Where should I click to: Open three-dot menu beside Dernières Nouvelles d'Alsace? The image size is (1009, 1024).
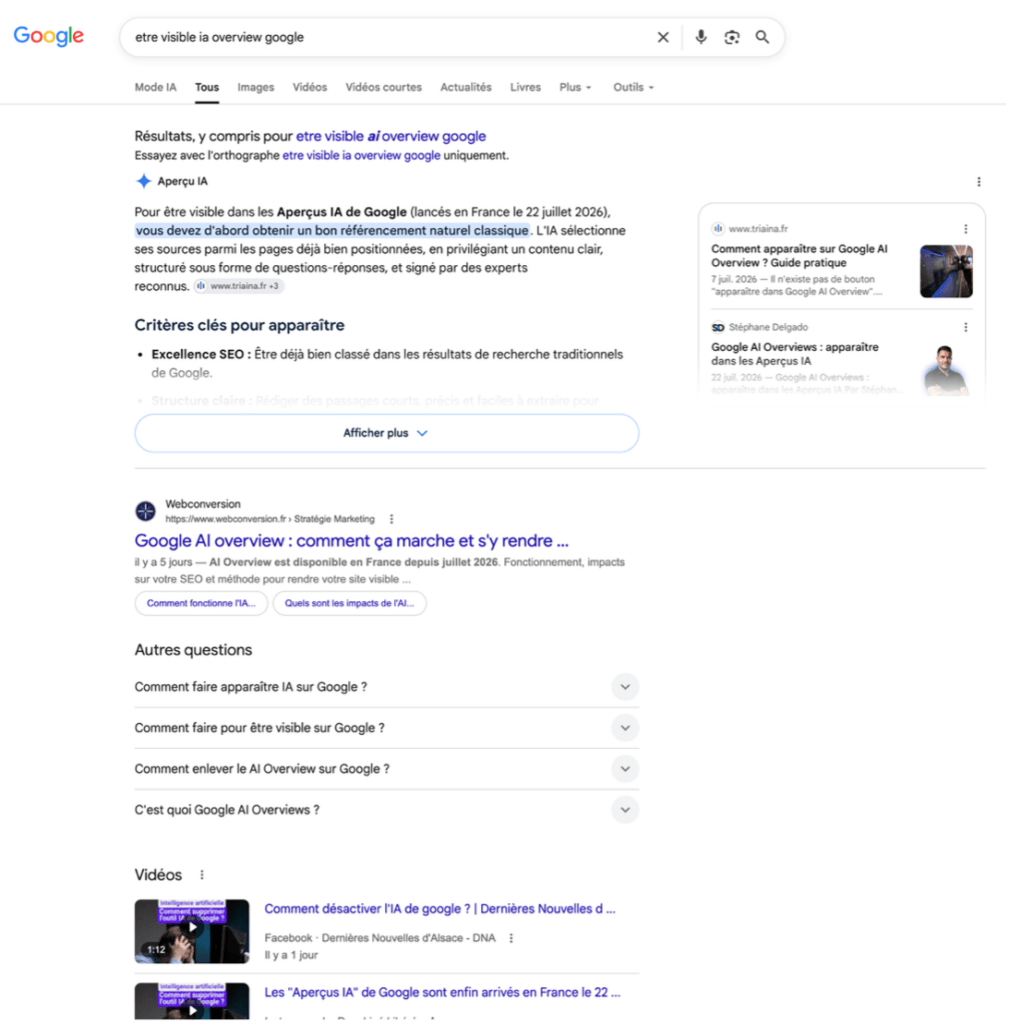[x=513, y=940]
